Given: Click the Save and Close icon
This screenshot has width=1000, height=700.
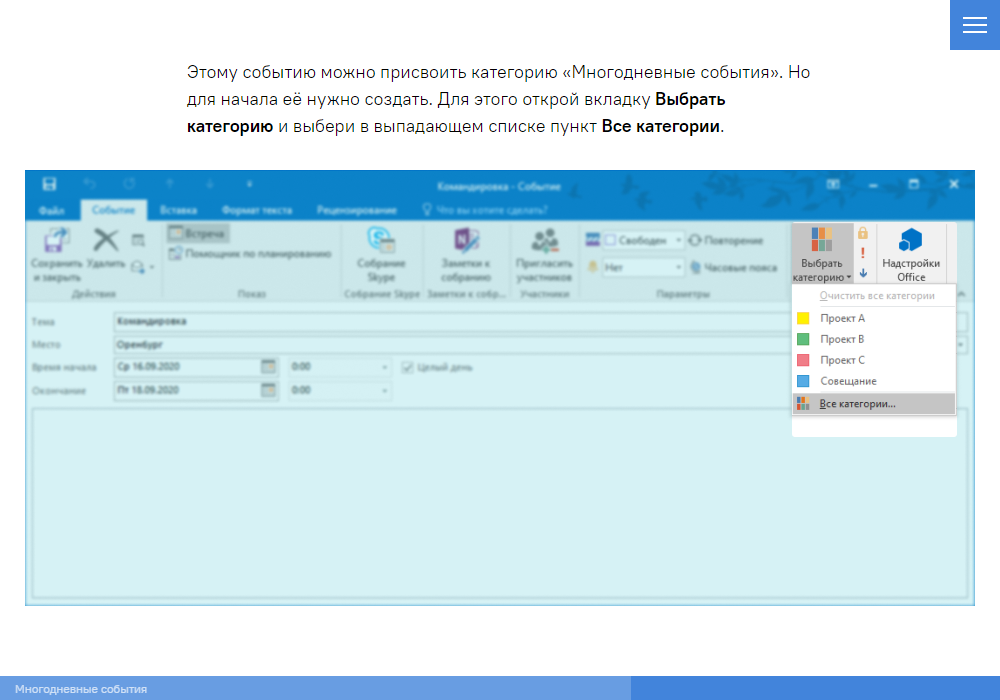Looking at the screenshot, I should 58,241.
